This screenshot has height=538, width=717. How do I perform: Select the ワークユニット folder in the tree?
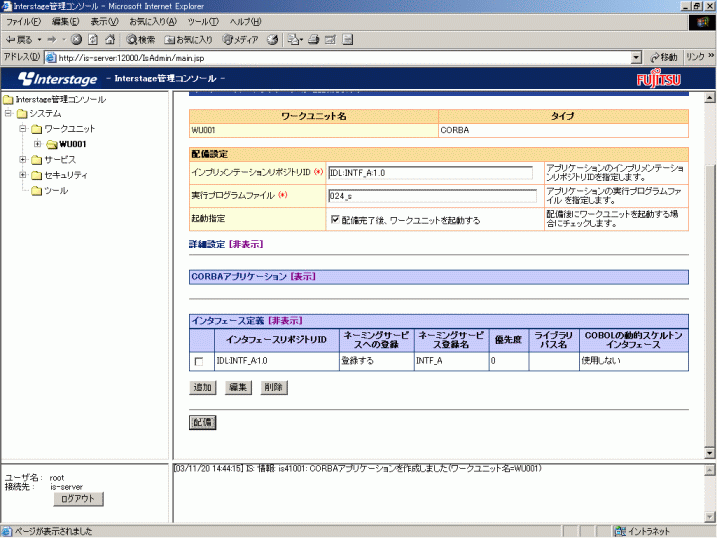point(63,129)
